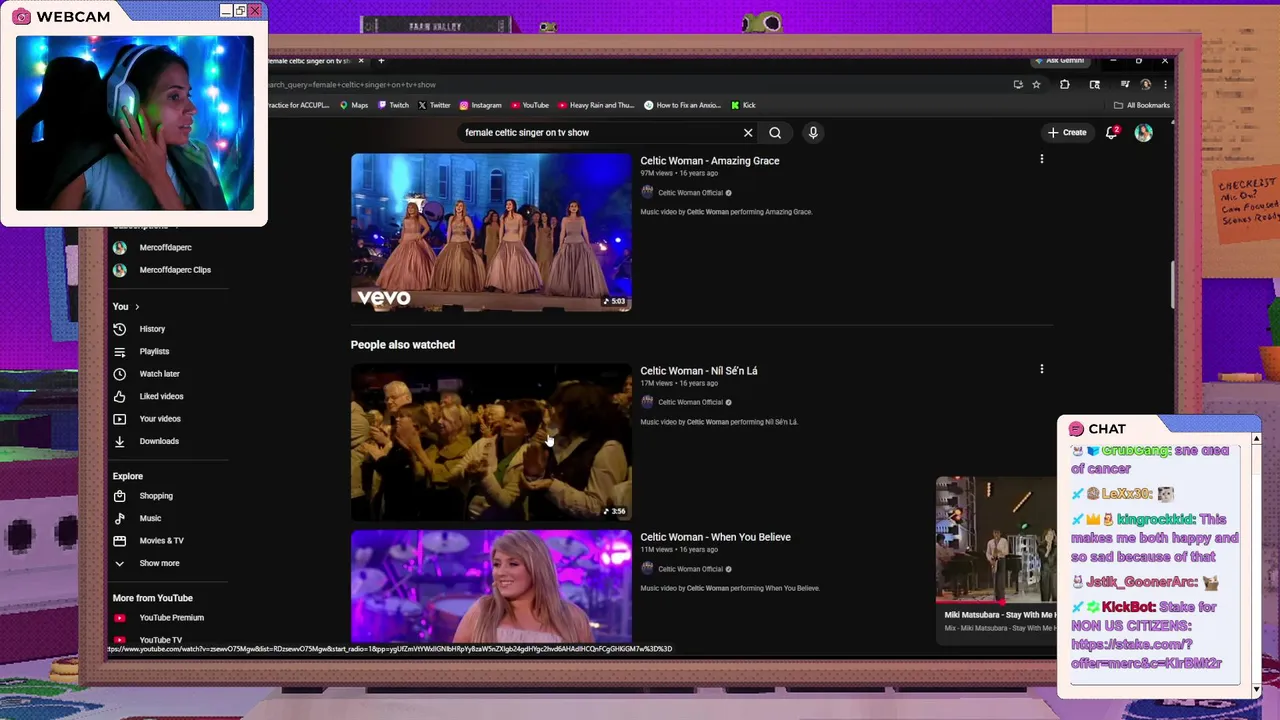Click the YouTube page vertical scrollbar

pos(1174,285)
